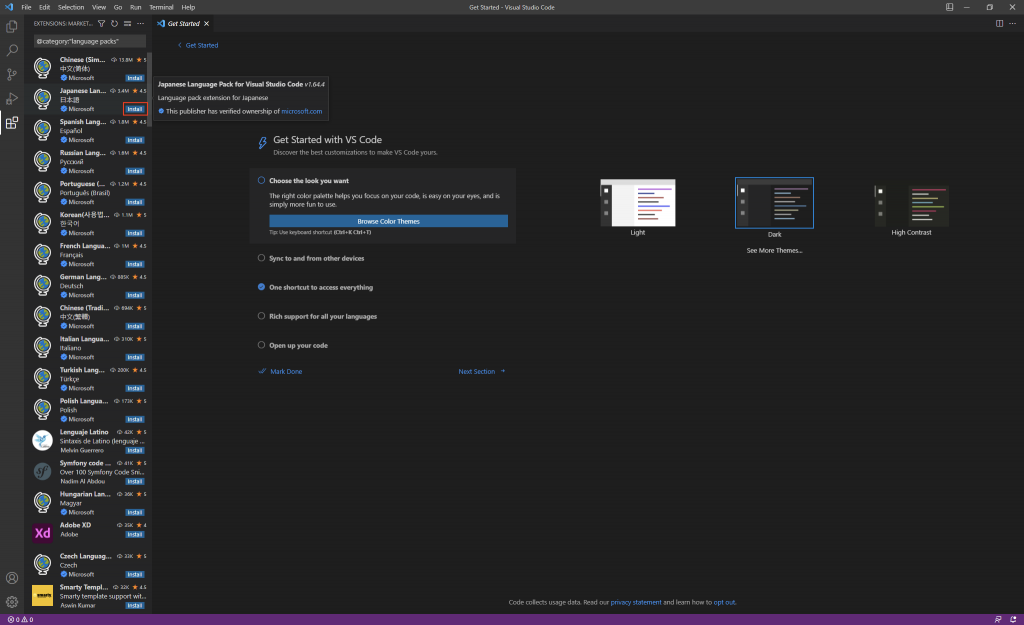Open the Manage gear icon
Viewport: 1024px width, 625px height.
[x=12, y=602]
